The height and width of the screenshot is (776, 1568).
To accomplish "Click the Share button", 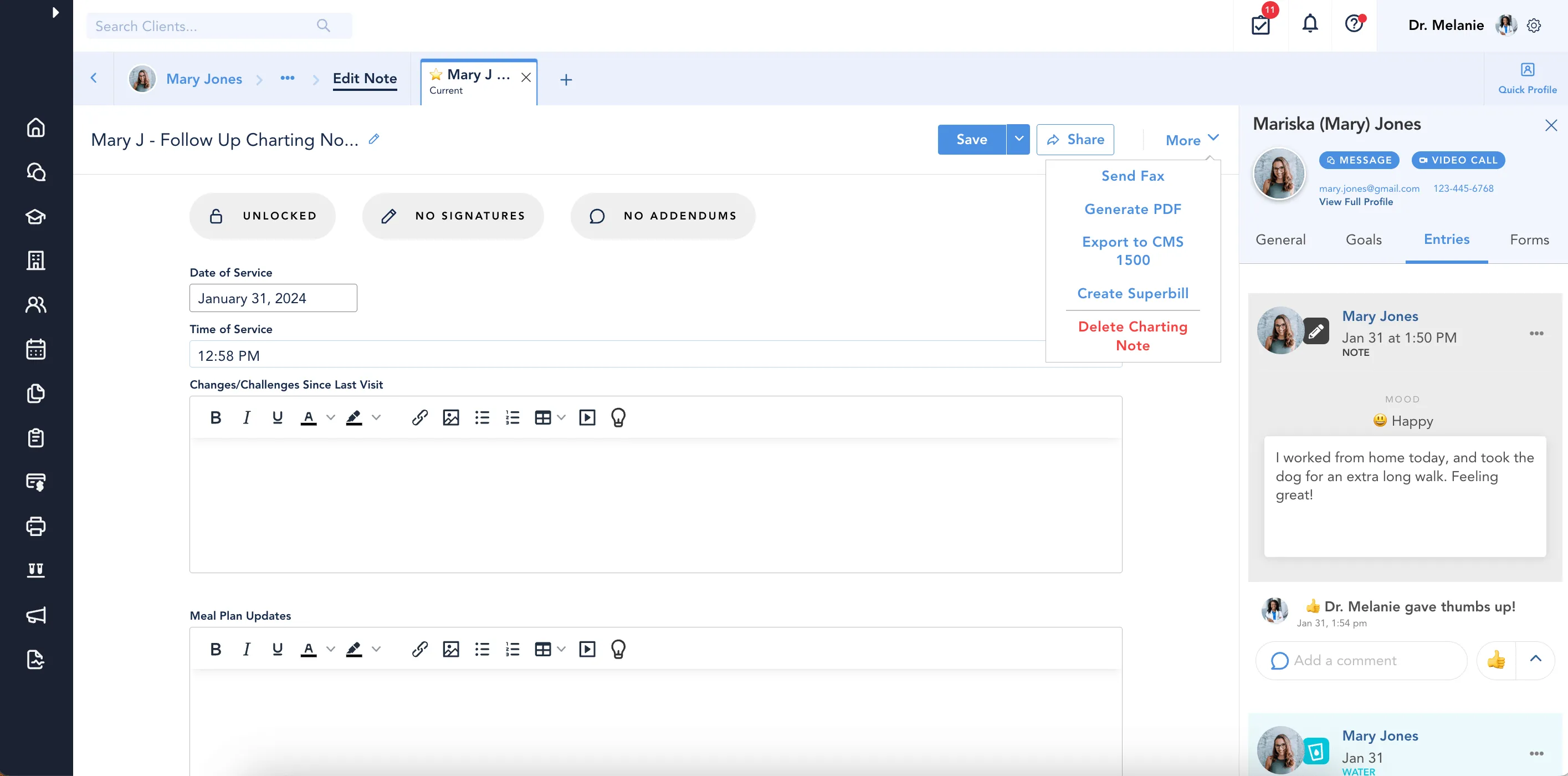I will [x=1075, y=139].
